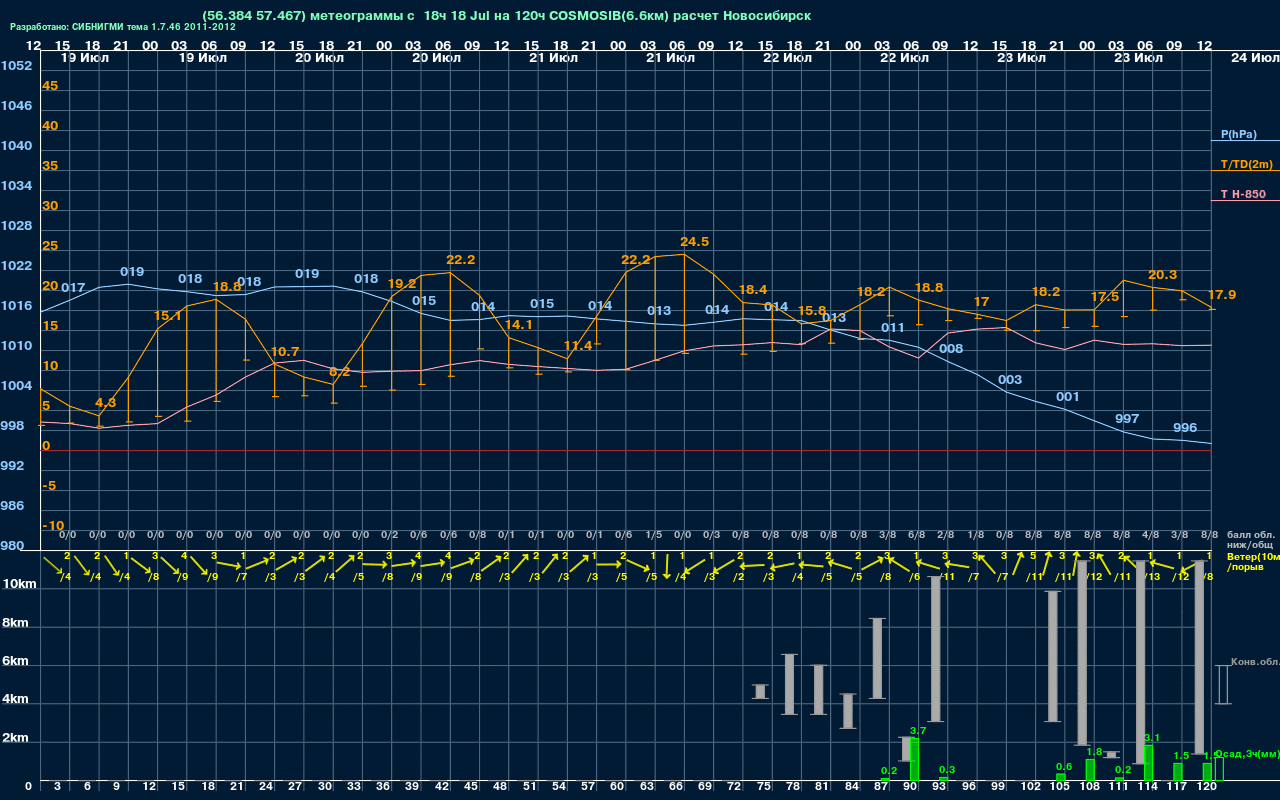
Task: Click the T/TD(2m) legend label
Action: tap(1245, 164)
